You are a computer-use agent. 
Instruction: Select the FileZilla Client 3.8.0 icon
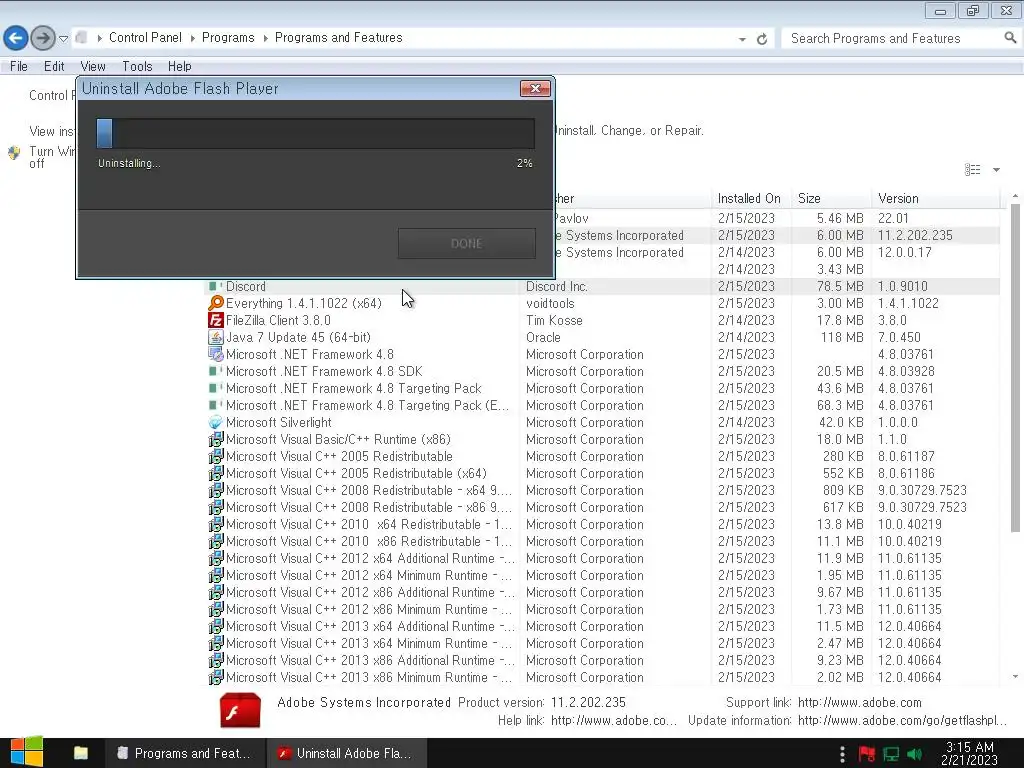216,320
